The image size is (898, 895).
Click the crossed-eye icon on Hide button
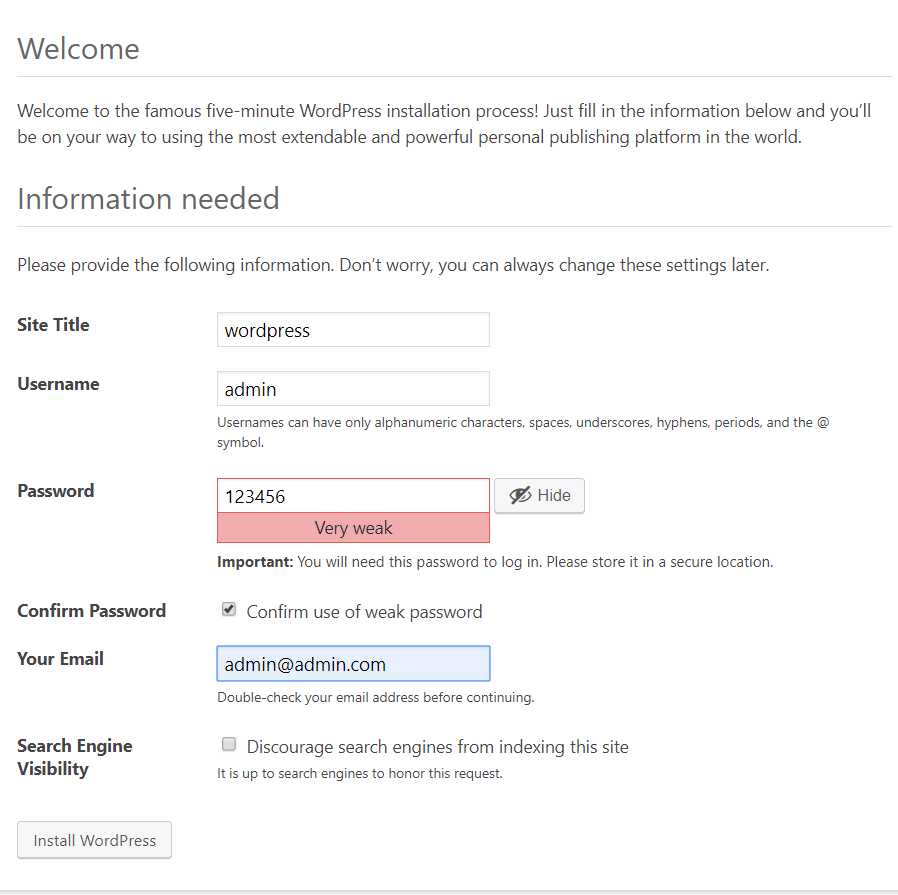[520, 495]
